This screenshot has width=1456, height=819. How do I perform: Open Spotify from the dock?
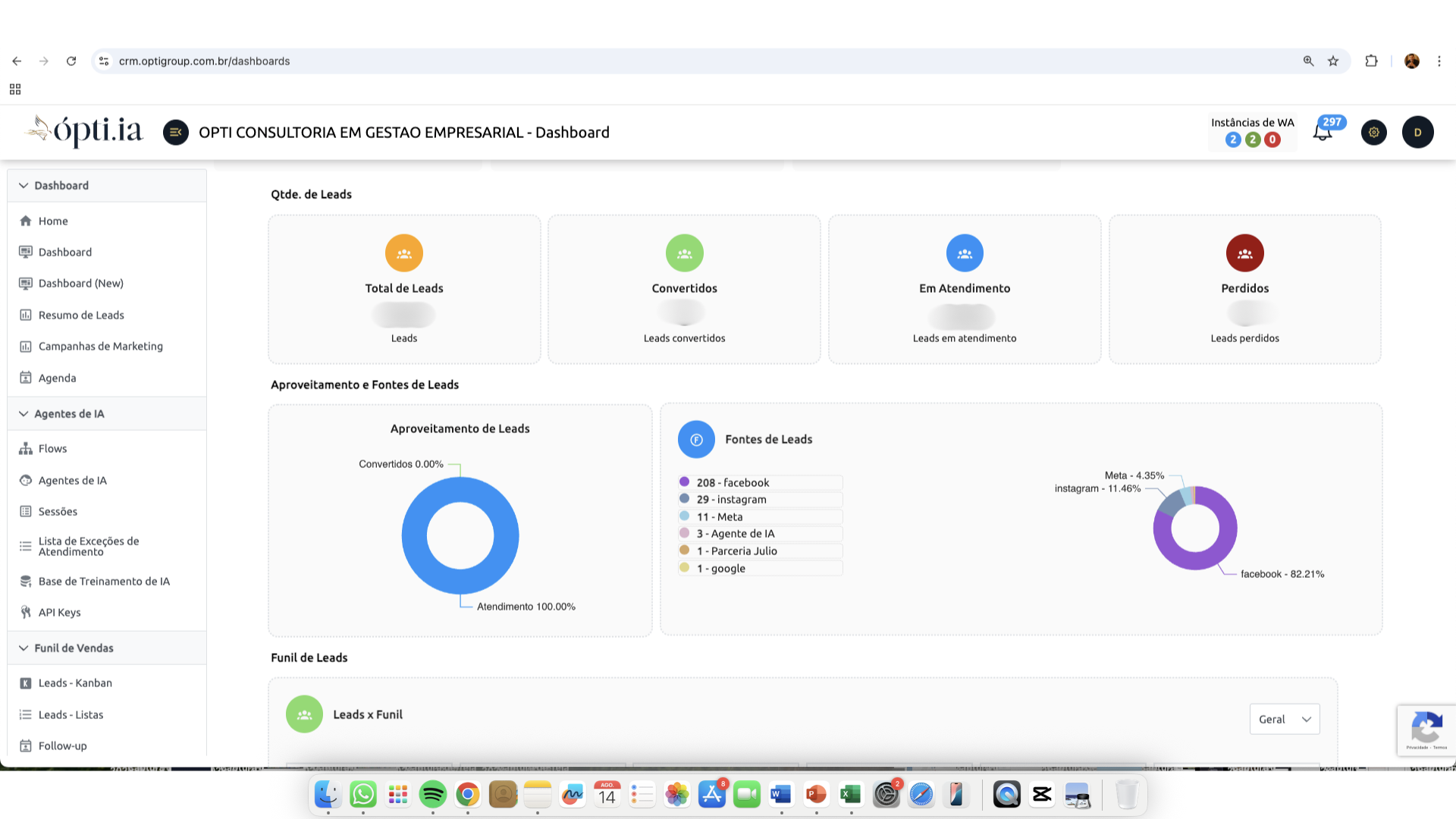coord(433,795)
